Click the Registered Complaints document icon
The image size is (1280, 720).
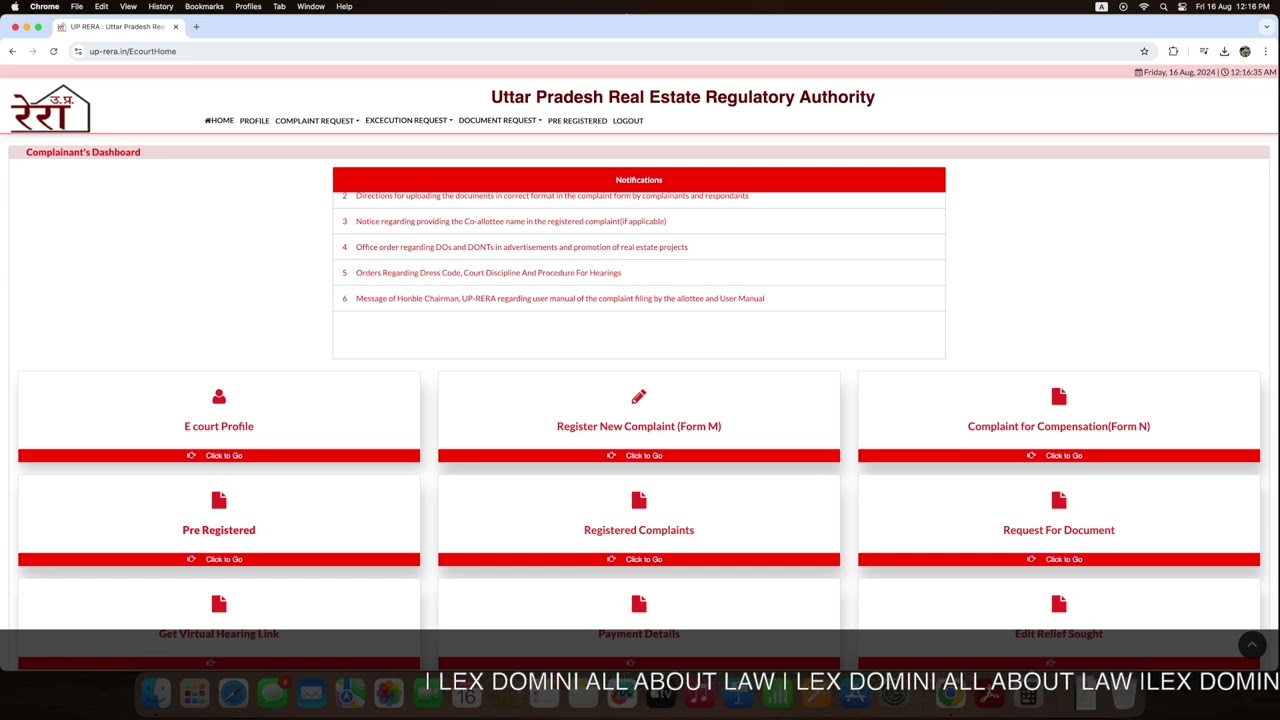coord(639,500)
